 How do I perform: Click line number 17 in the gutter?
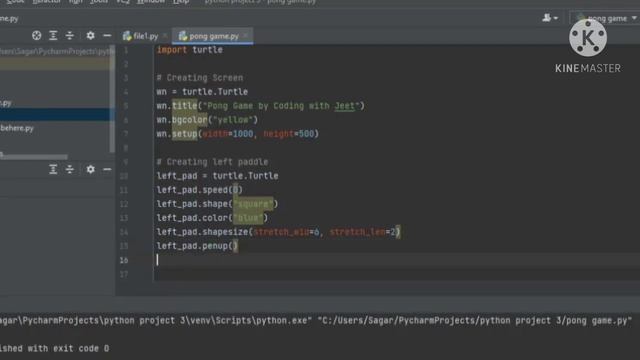pyautogui.click(x=124, y=274)
